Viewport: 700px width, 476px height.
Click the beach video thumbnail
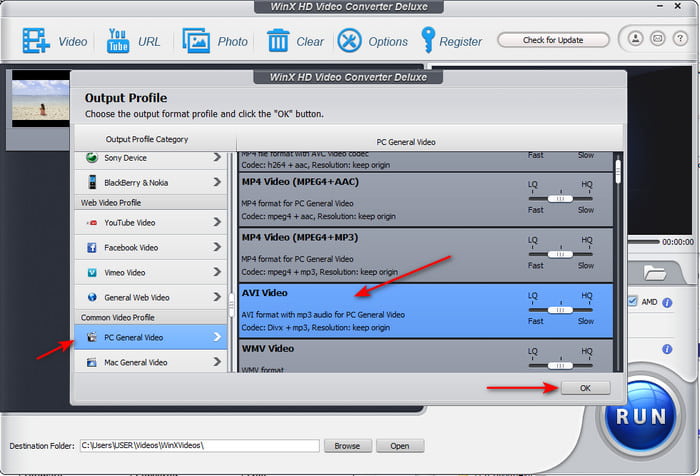[x=41, y=99]
